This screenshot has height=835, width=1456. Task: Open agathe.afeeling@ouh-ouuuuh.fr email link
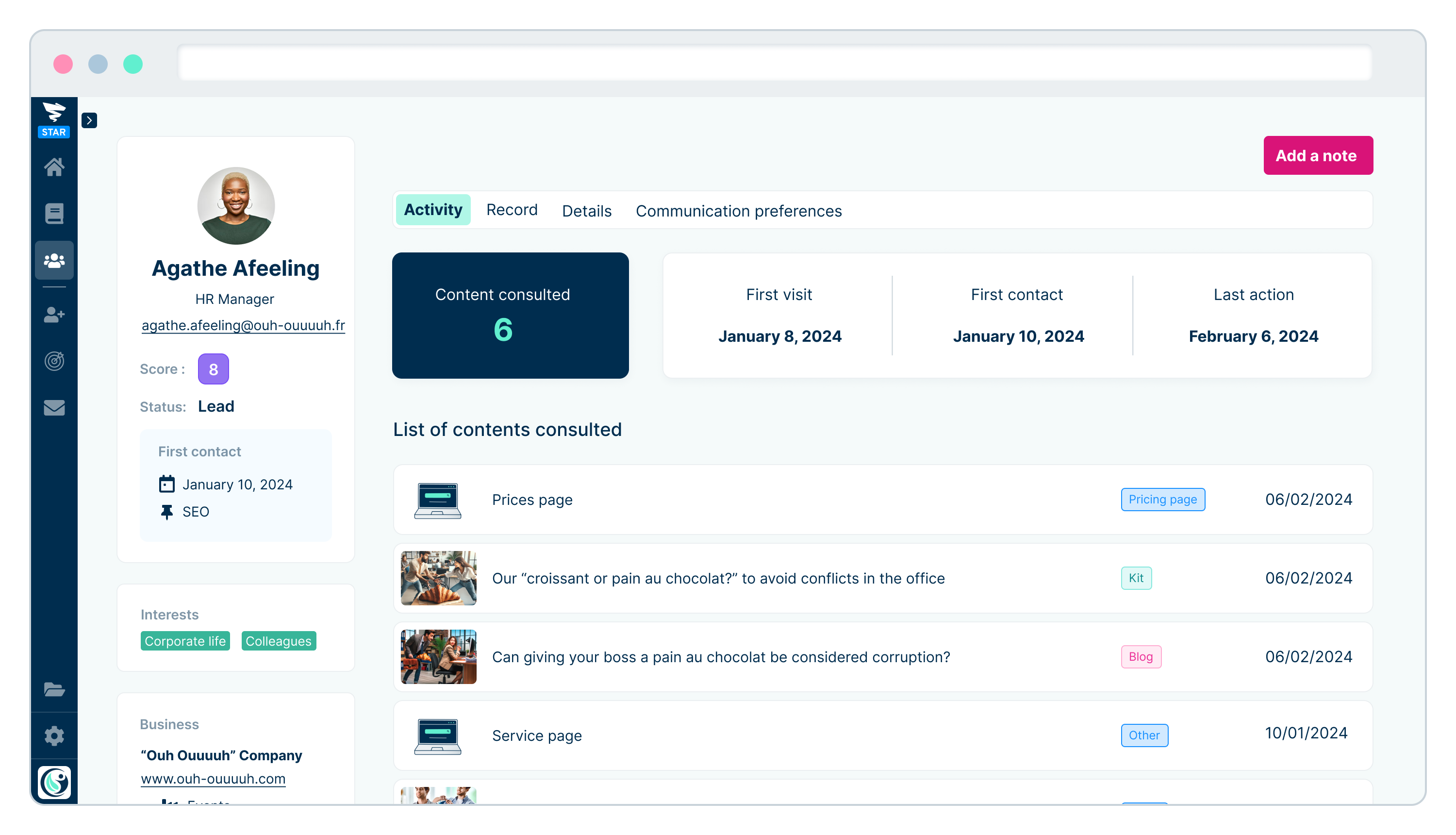coord(242,324)
